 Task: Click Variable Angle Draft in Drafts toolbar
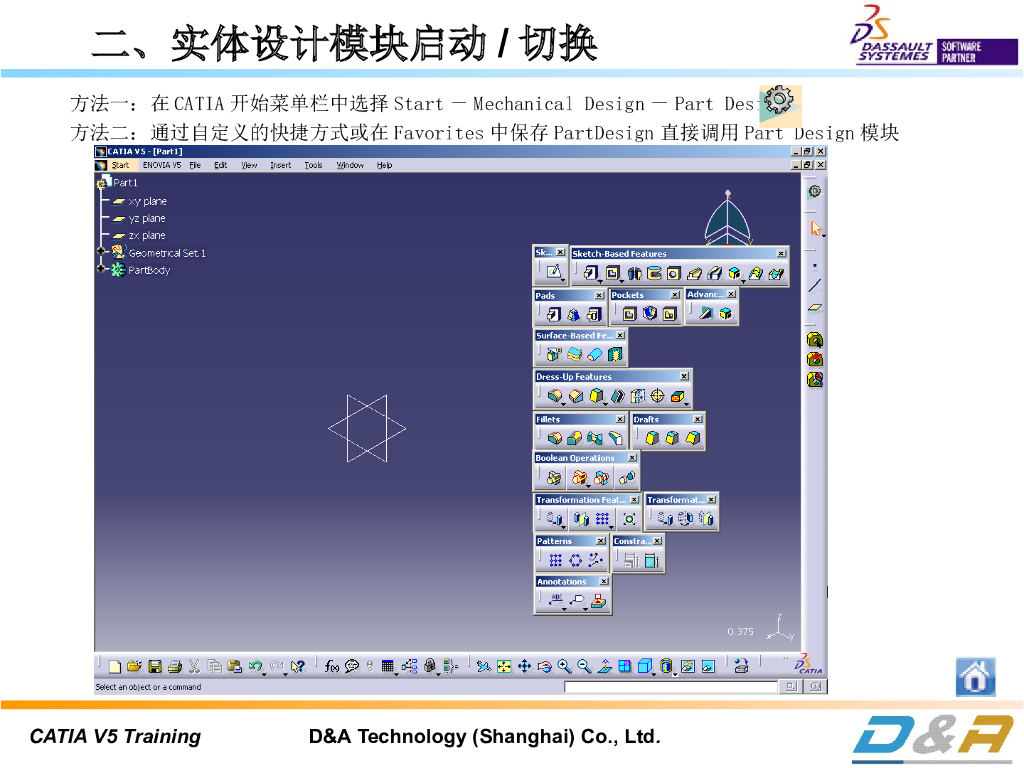(693, 438)
